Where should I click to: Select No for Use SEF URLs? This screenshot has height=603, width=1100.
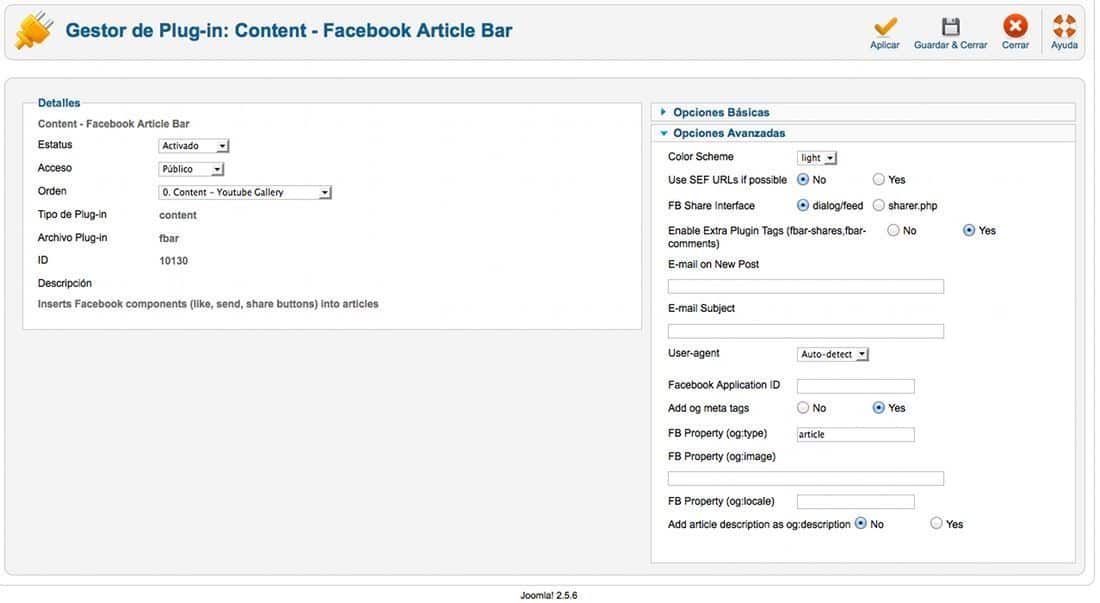tap(803, 179)
